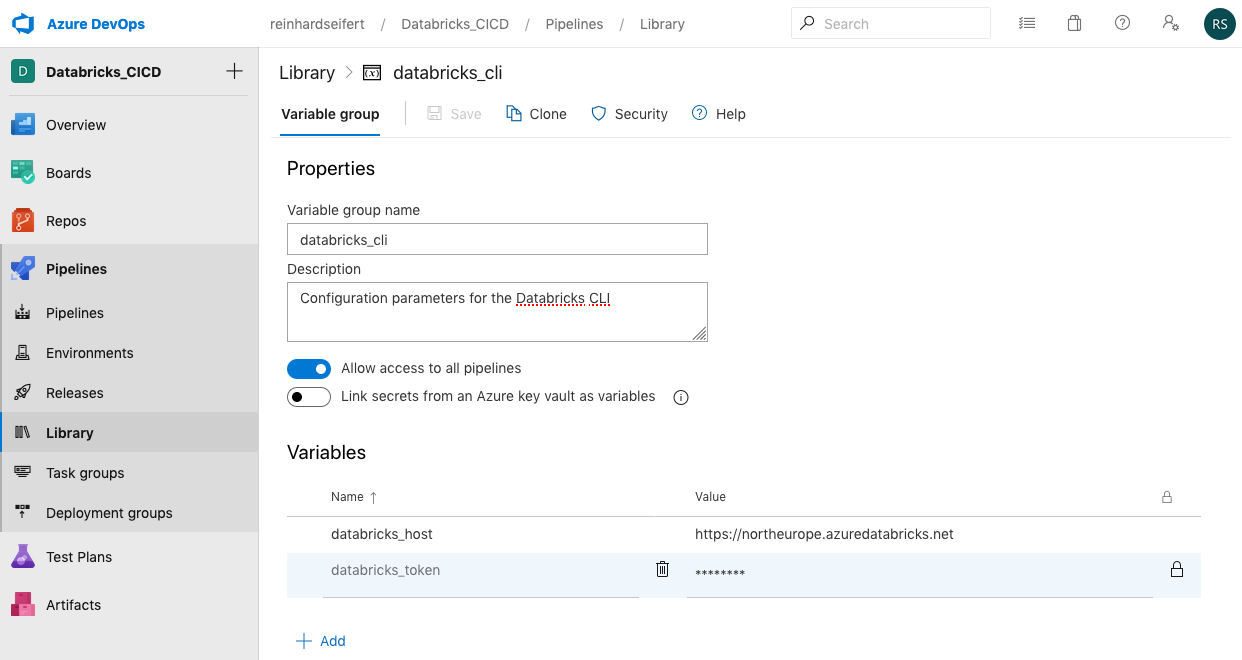Click the Azure DevOps logo

click(x=23, y=23)
